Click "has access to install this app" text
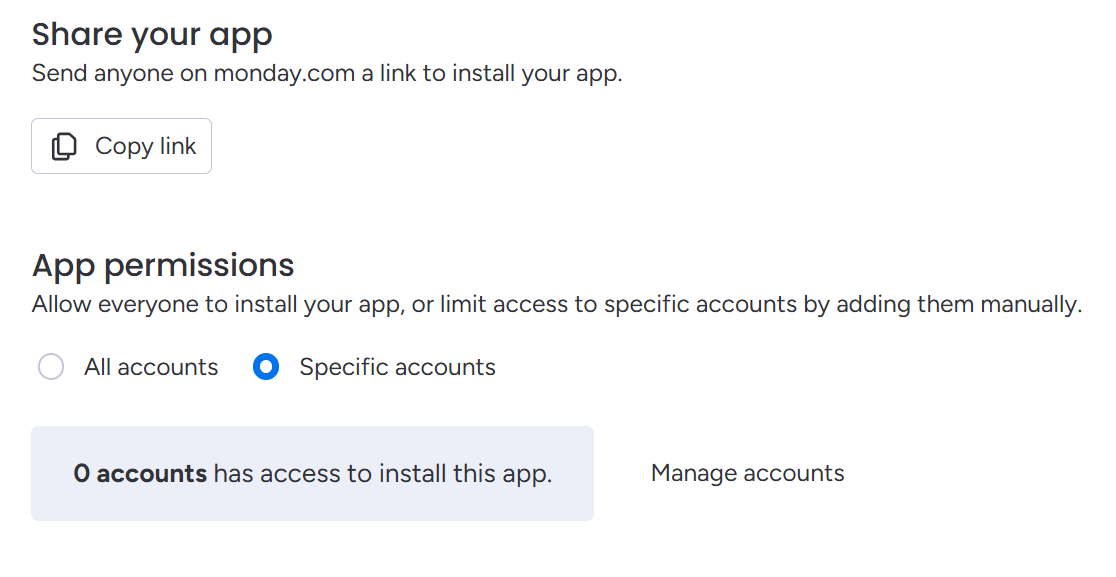Viewport: 1116px width, 577px height. pyautogui.click(x=383, y=474)
